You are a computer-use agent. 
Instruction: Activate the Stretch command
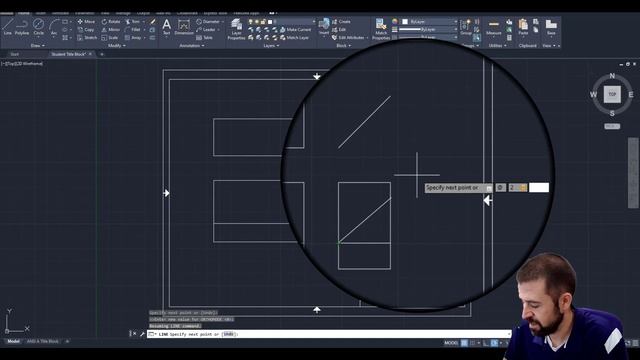[x=87, y=38]
